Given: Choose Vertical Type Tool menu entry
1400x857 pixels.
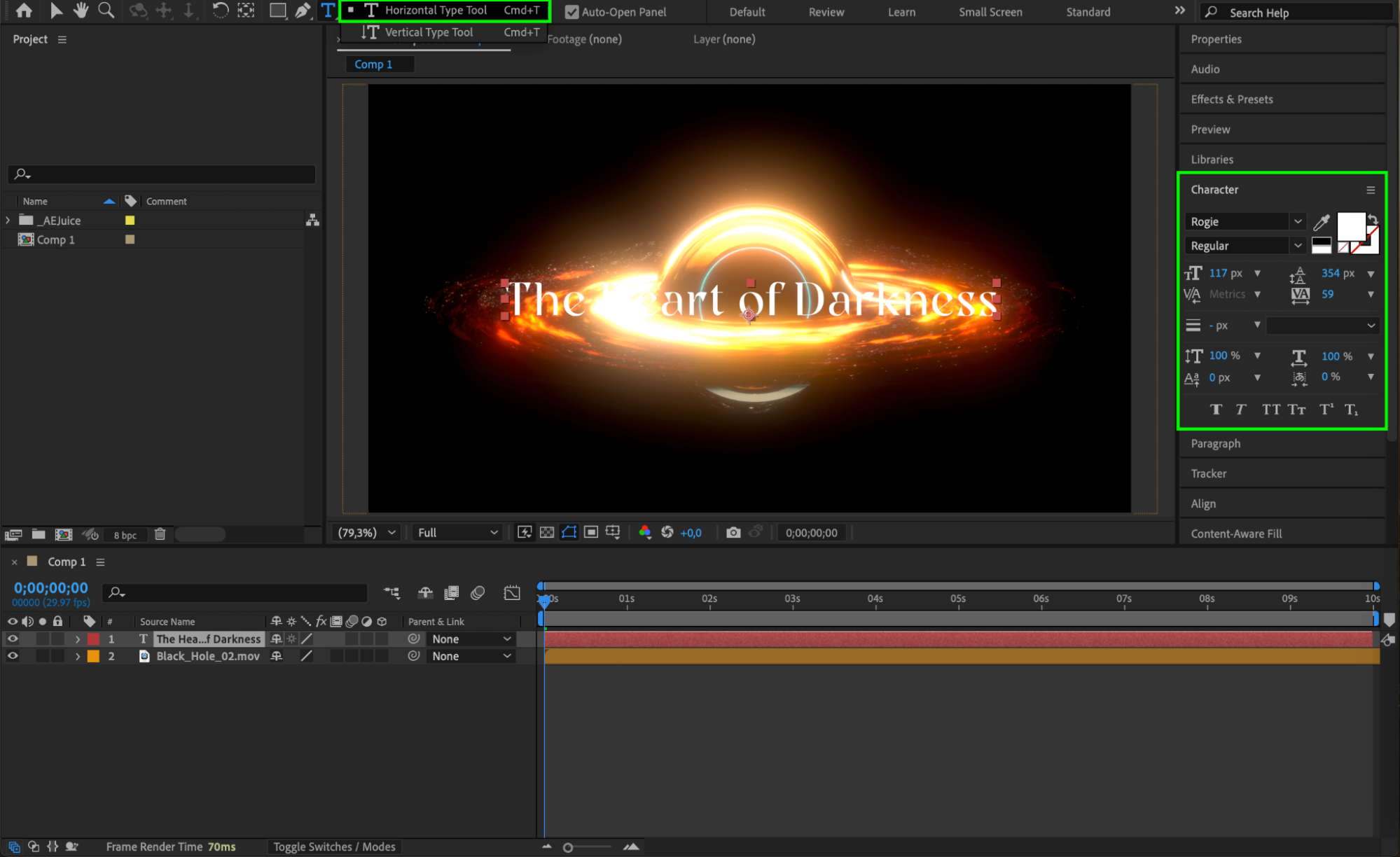Looking at the screenshot, I should pyautogui.click(x=429, y=32).
